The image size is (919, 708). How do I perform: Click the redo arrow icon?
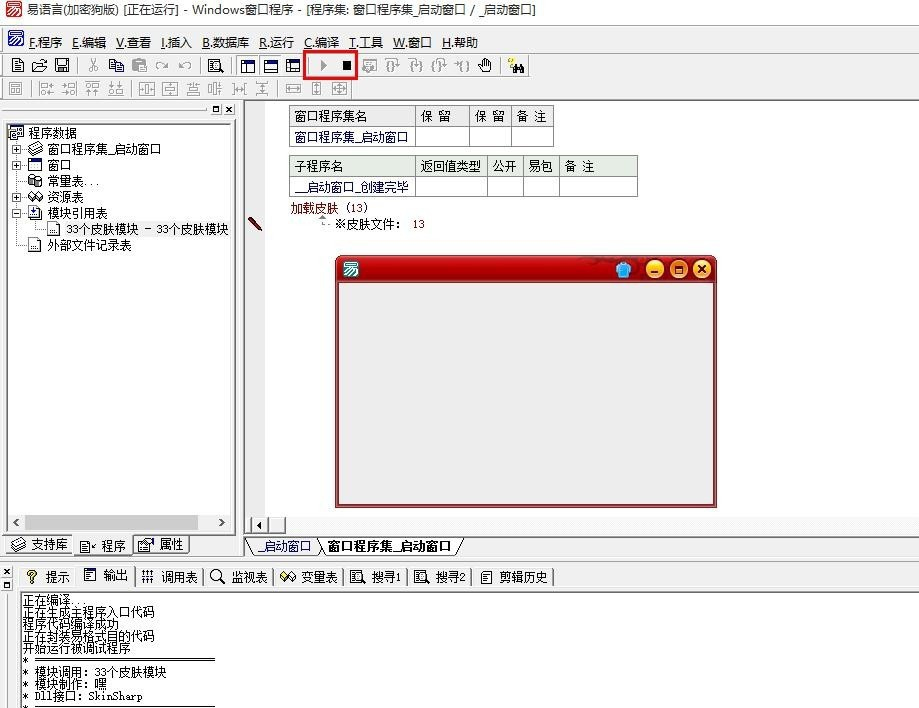[162, 66]
